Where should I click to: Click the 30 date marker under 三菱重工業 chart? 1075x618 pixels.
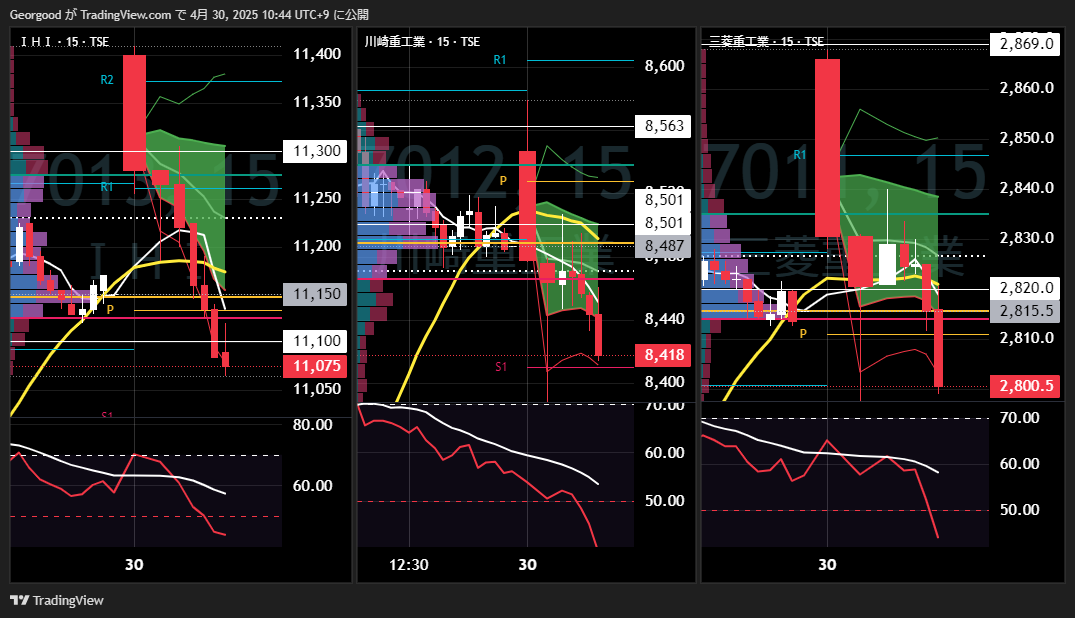(x=828, y=564)
